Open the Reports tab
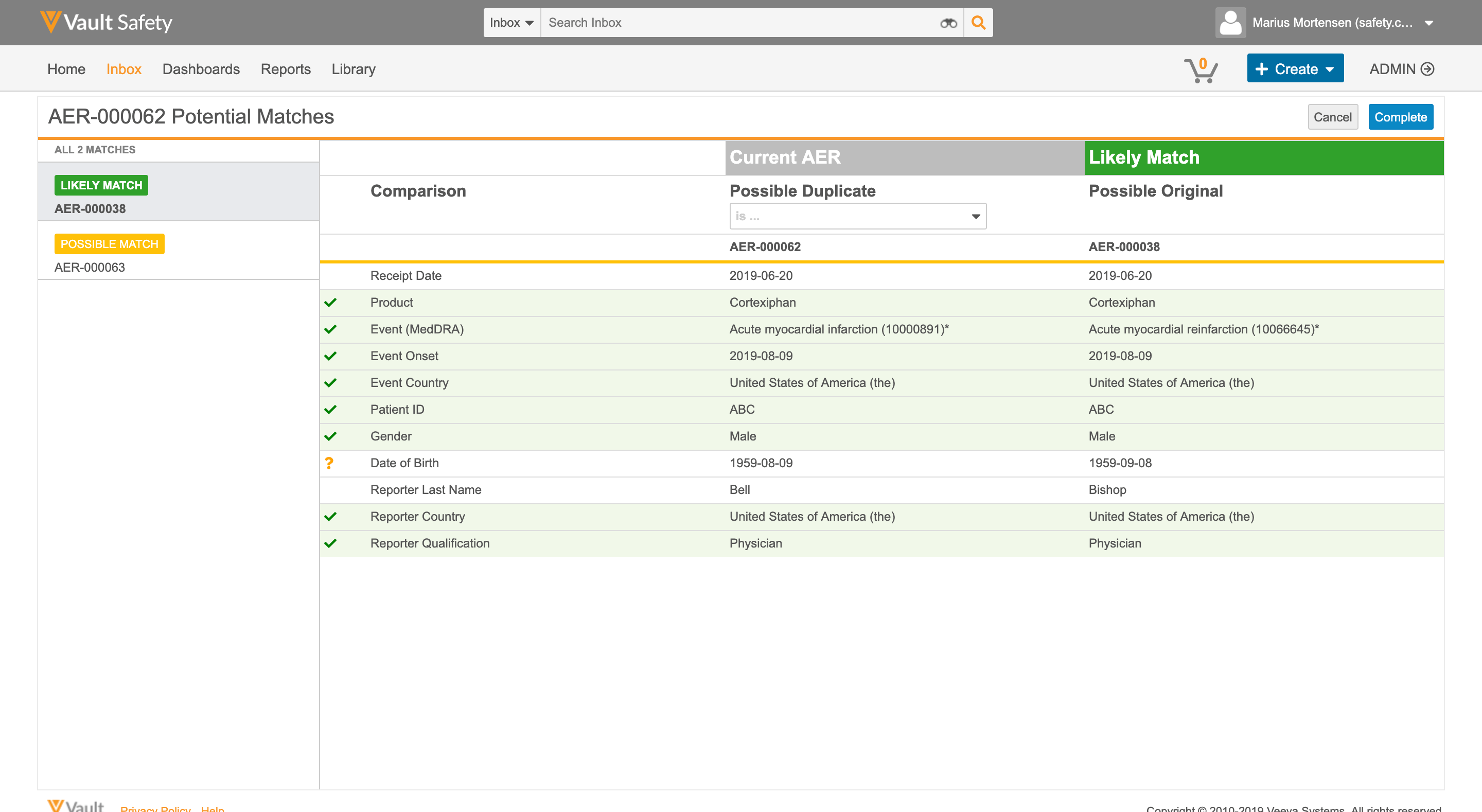 point(286,69)
